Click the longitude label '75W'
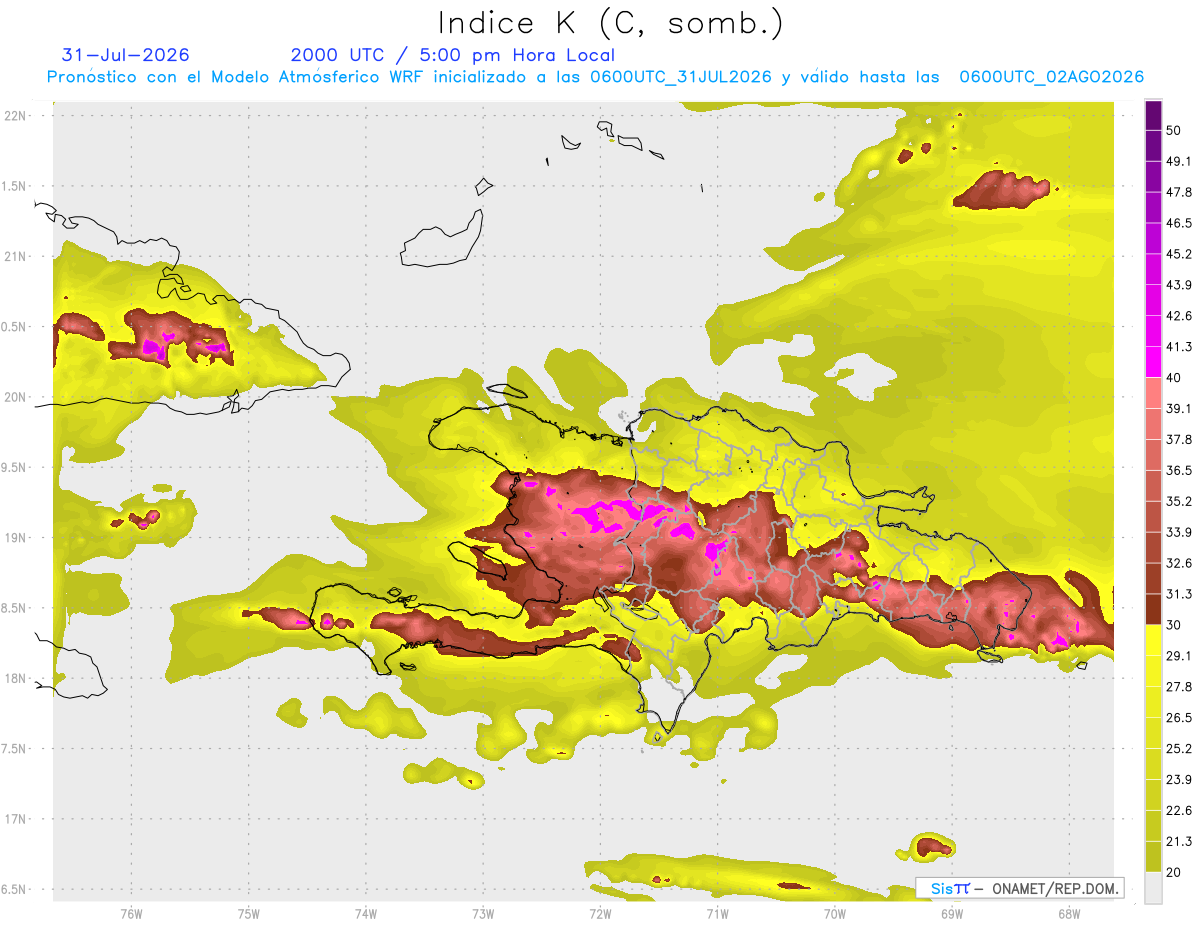The height and width of the screenshot is (927, 1200). pos(248,913)
